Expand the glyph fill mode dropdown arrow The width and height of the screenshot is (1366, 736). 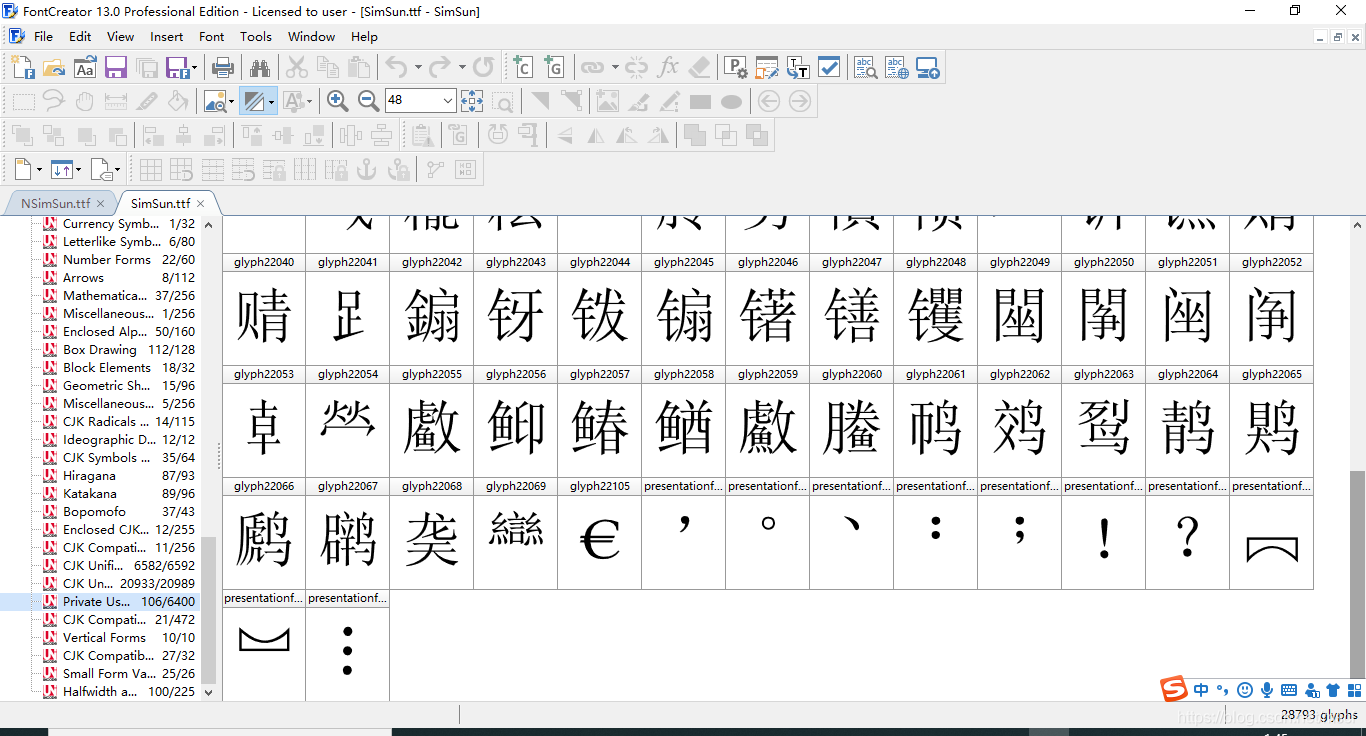coord(271,101)
